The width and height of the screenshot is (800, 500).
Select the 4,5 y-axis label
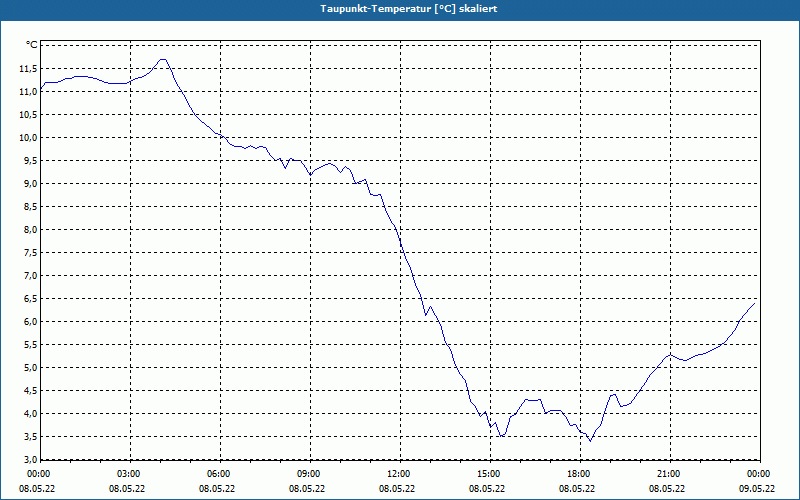coord(30,391)
